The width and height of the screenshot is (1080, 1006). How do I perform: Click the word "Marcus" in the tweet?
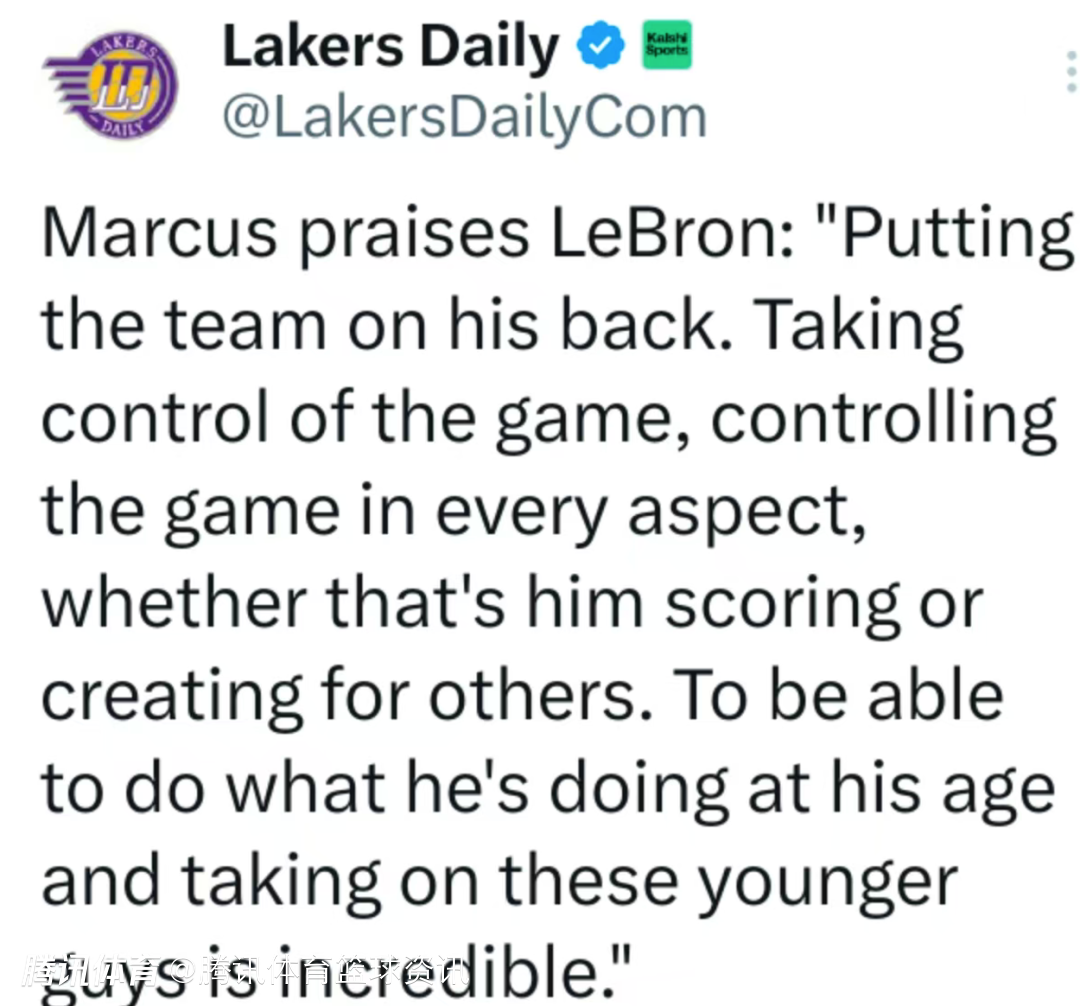click(159, 234)
